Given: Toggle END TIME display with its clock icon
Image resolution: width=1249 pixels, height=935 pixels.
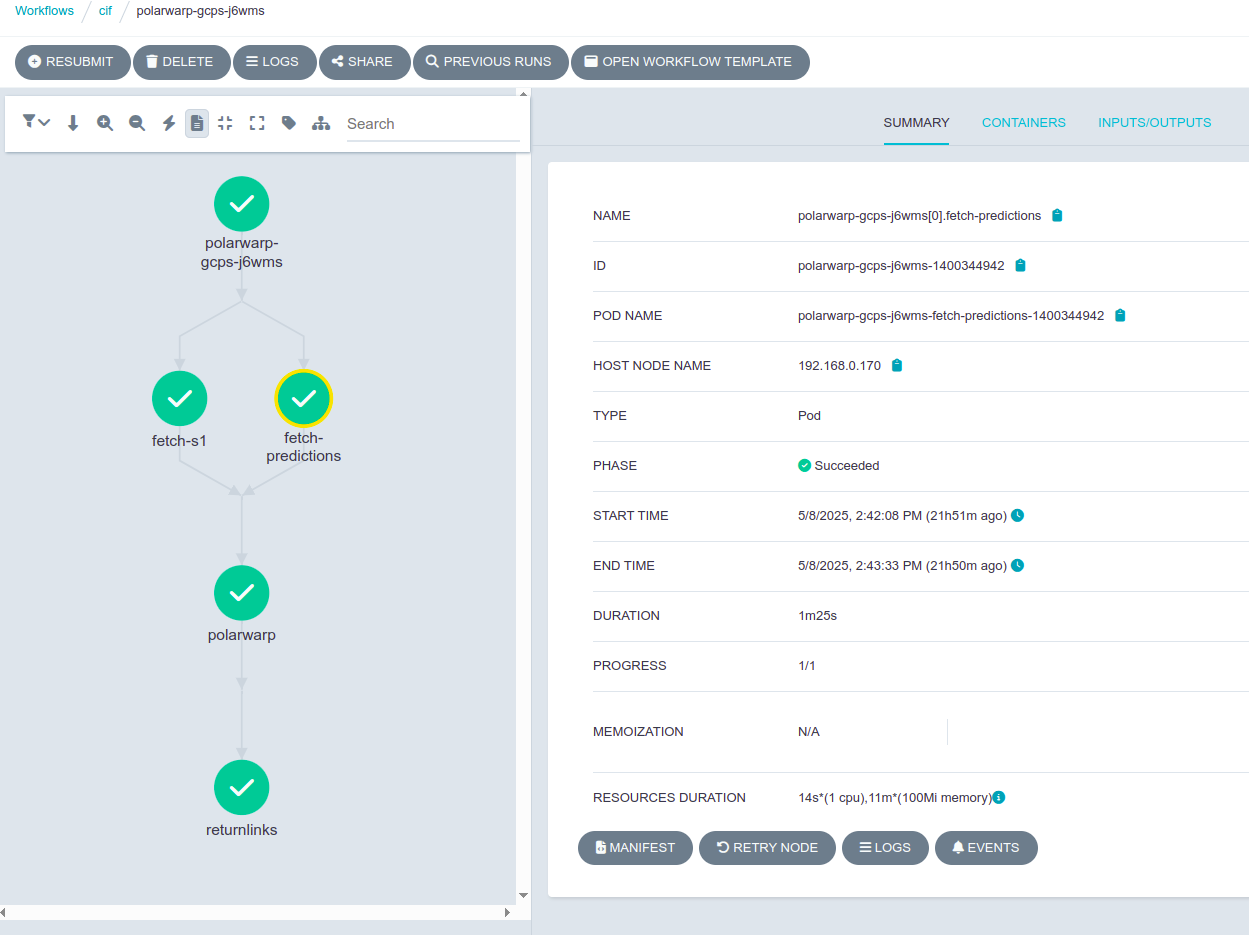Looking at the screenshot, I should 1017,565.
